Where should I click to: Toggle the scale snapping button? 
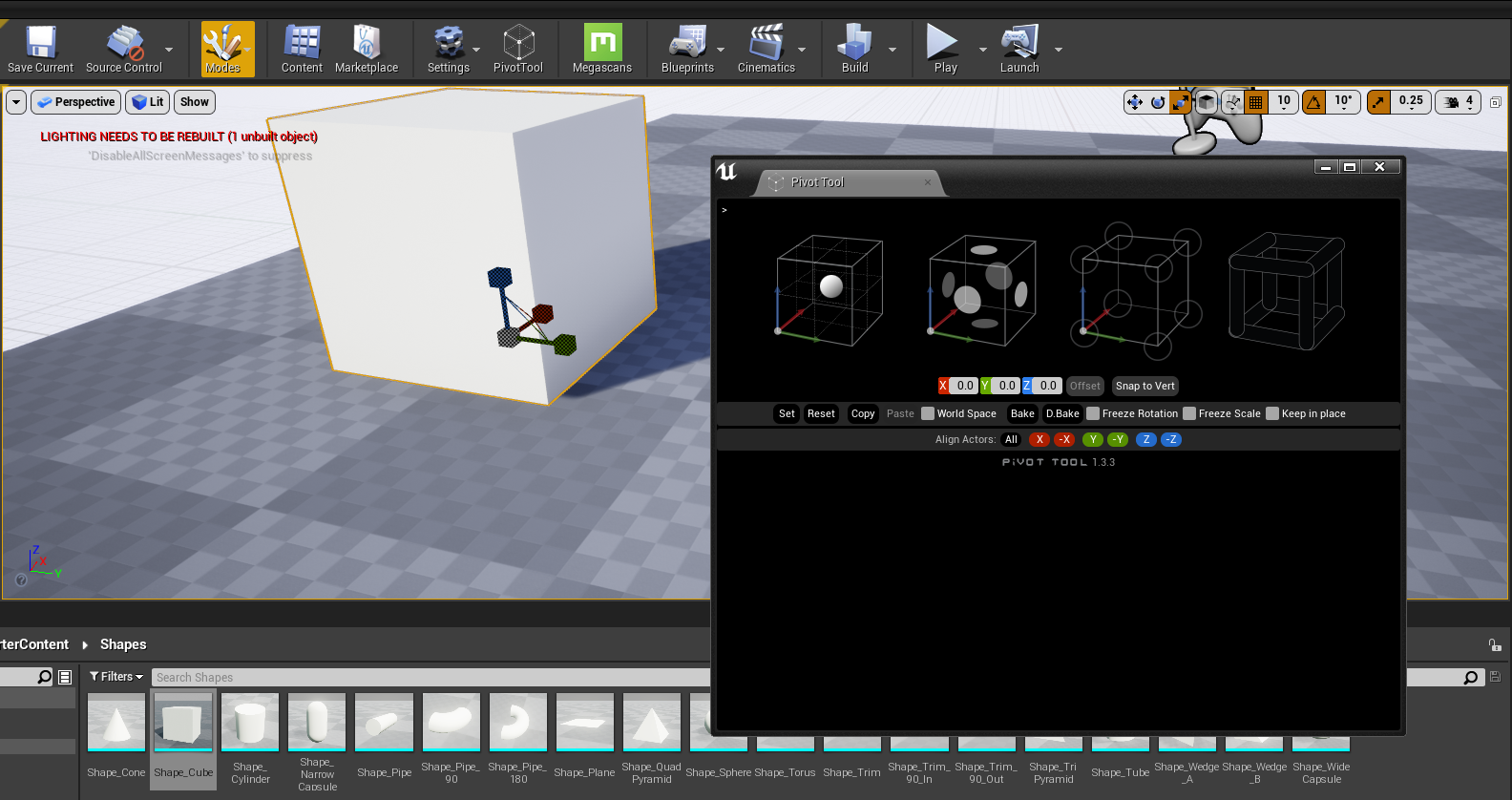(x=1378, y=102)
